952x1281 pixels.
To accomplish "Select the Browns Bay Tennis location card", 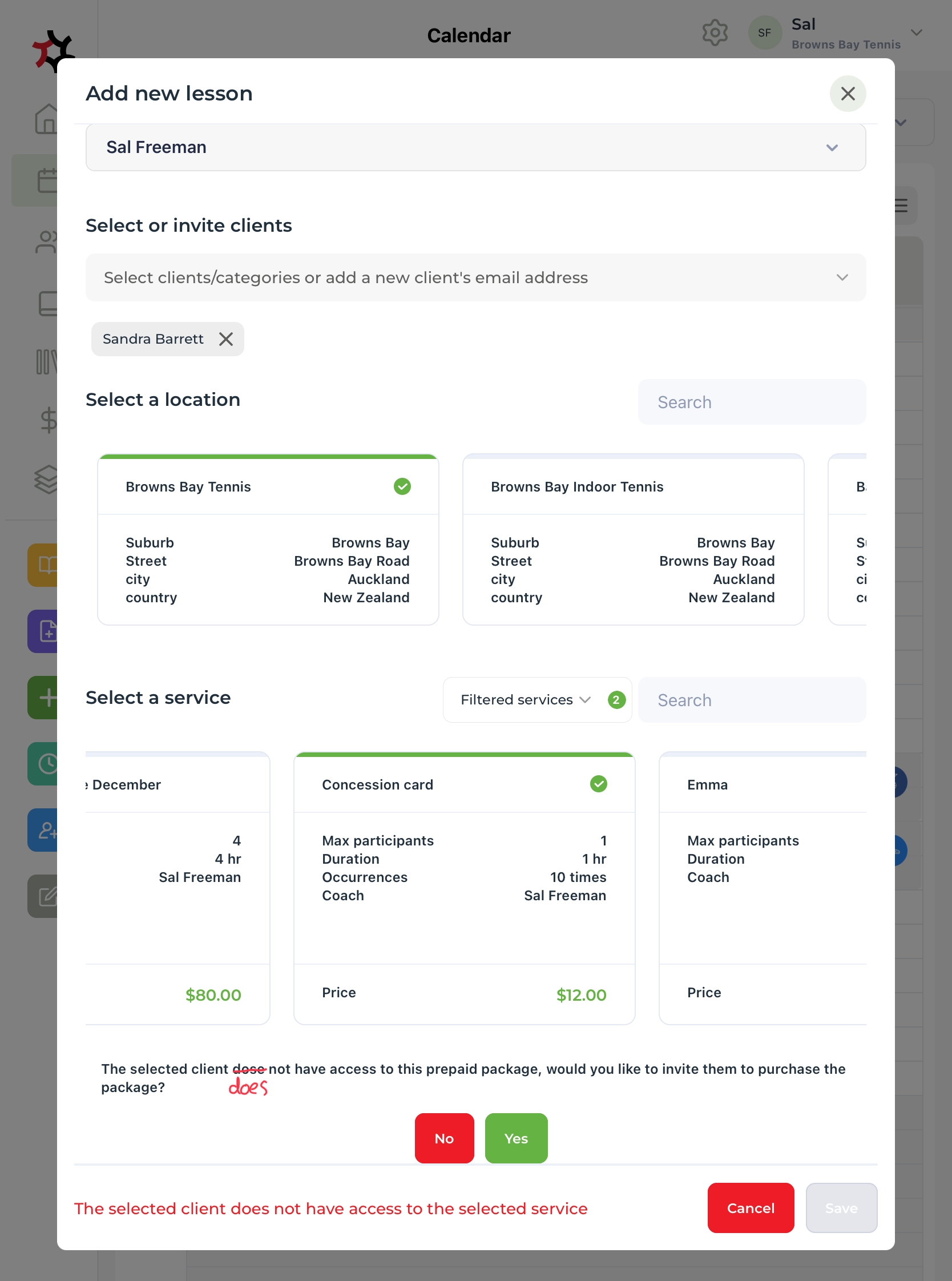I will pos(268,539).
